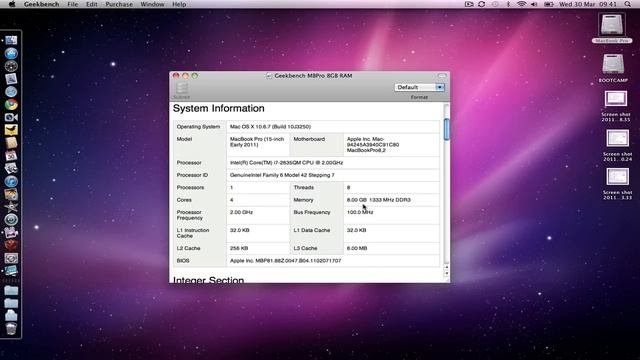Open the round grey disc dock icon
The image size is (640, 360).
click(x=11, y=220)
